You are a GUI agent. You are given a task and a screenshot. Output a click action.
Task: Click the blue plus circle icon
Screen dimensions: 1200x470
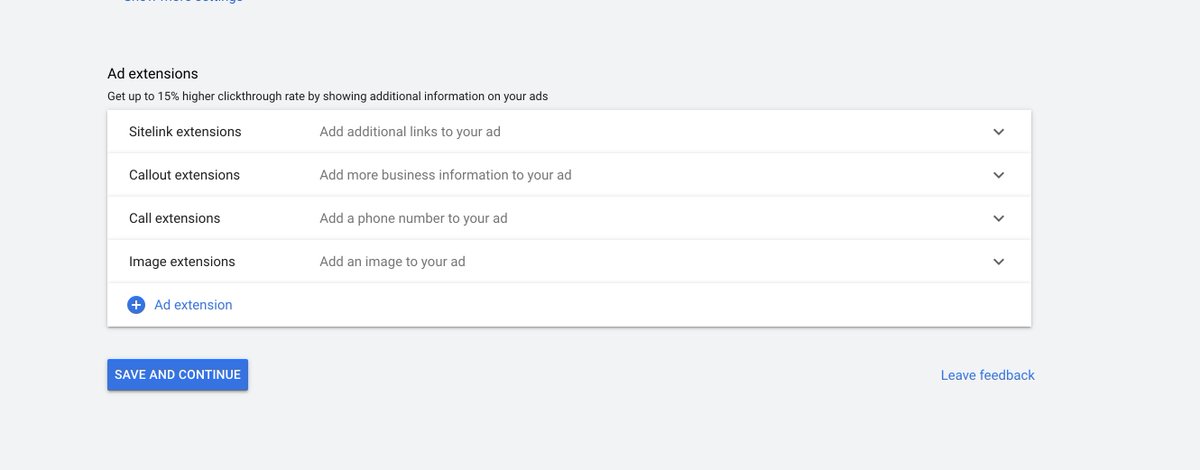pyautogui.click(x=136, y=305)
